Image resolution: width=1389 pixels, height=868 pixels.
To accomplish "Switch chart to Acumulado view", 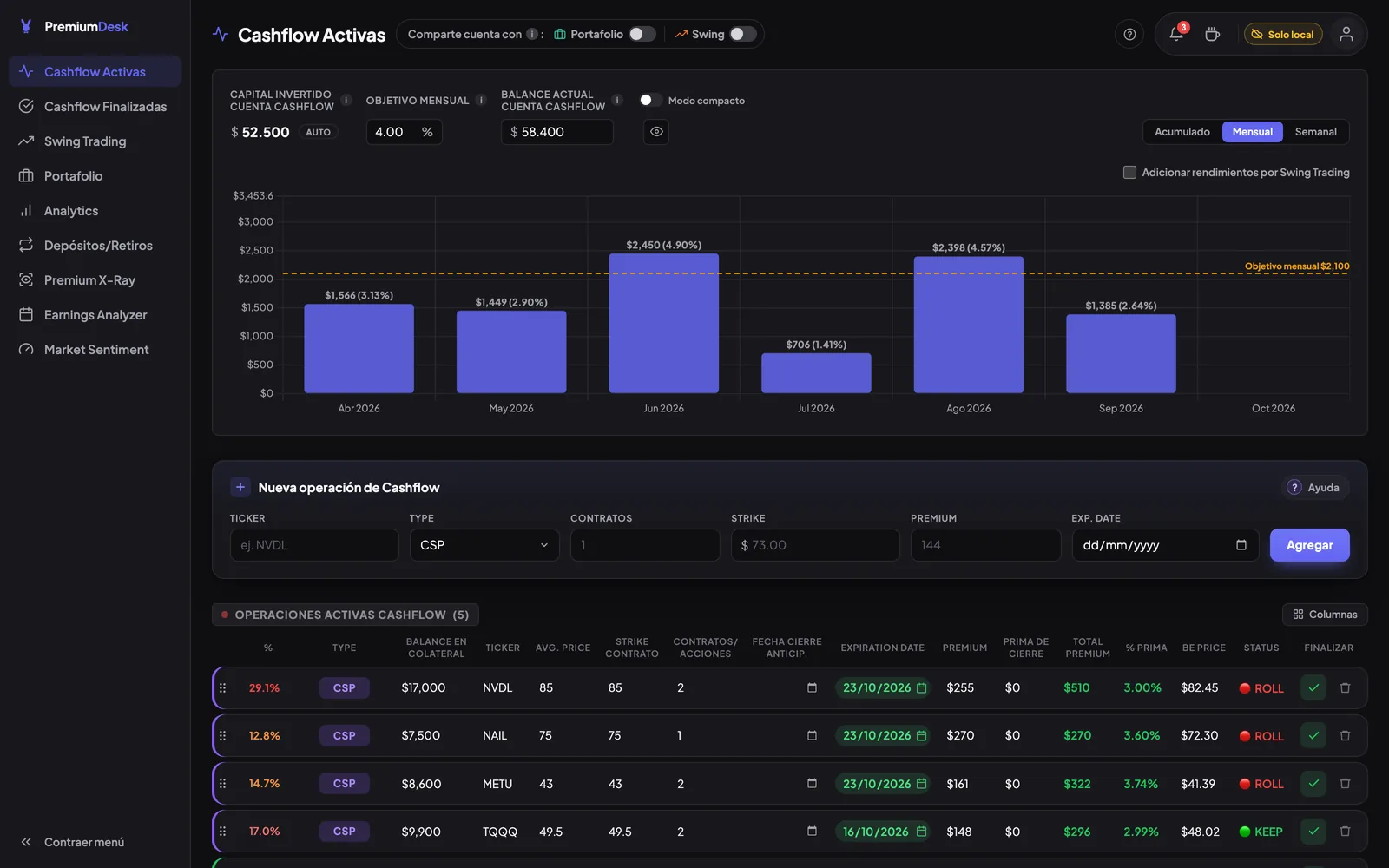I will 1182,132.
